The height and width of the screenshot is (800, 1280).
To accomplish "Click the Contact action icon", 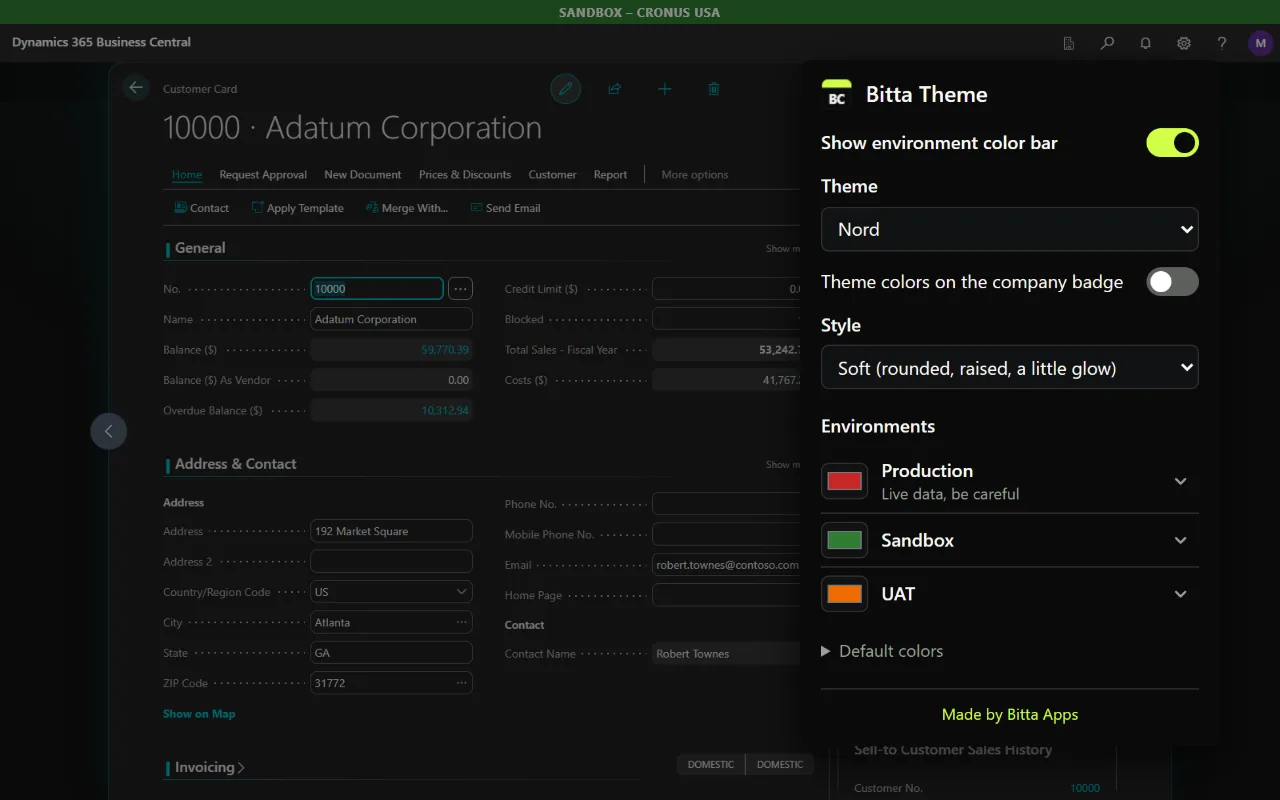I will click(181, 208).
